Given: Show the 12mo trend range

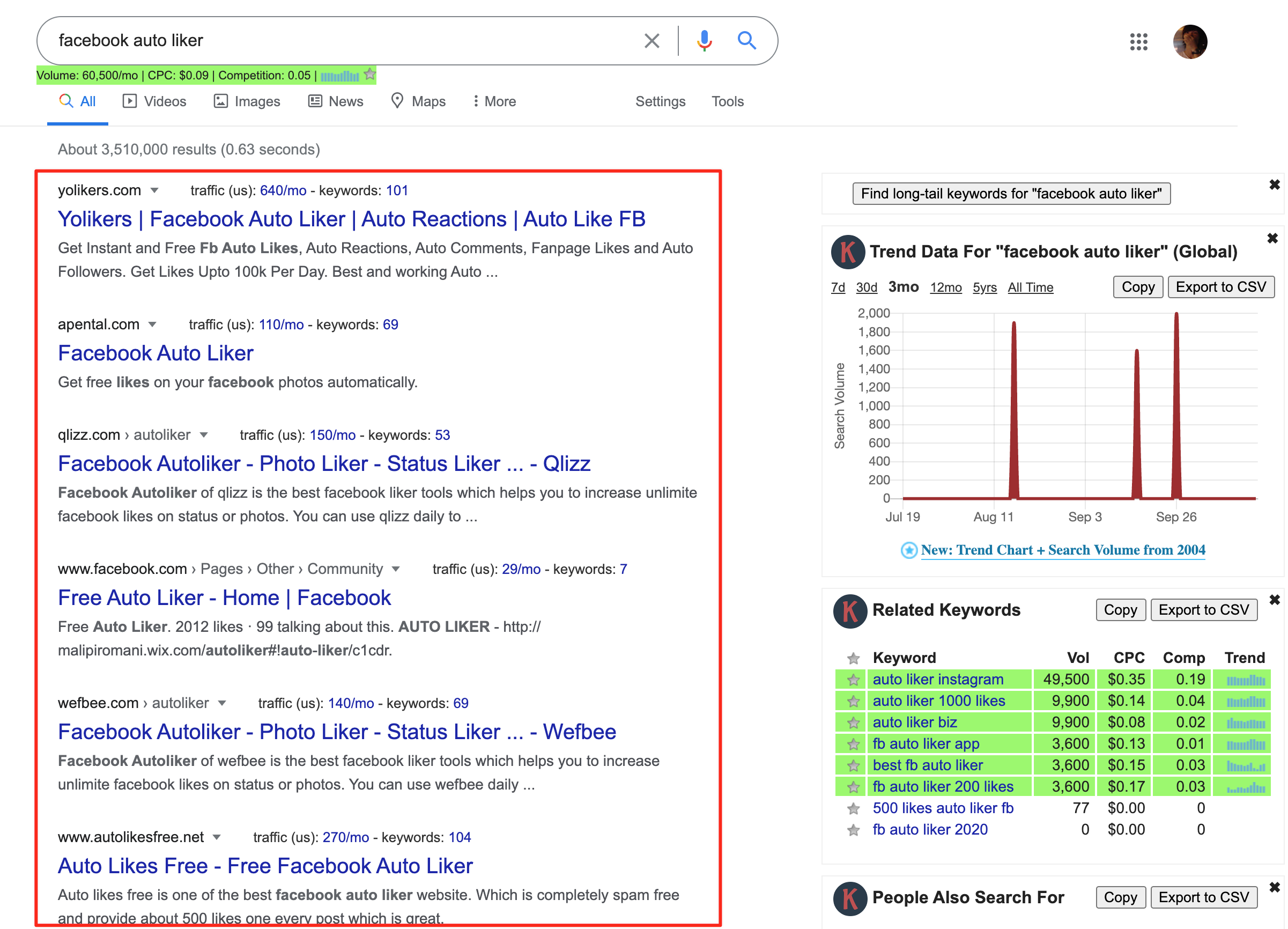Looking at the screenshot, I should [x=946, y=287].
